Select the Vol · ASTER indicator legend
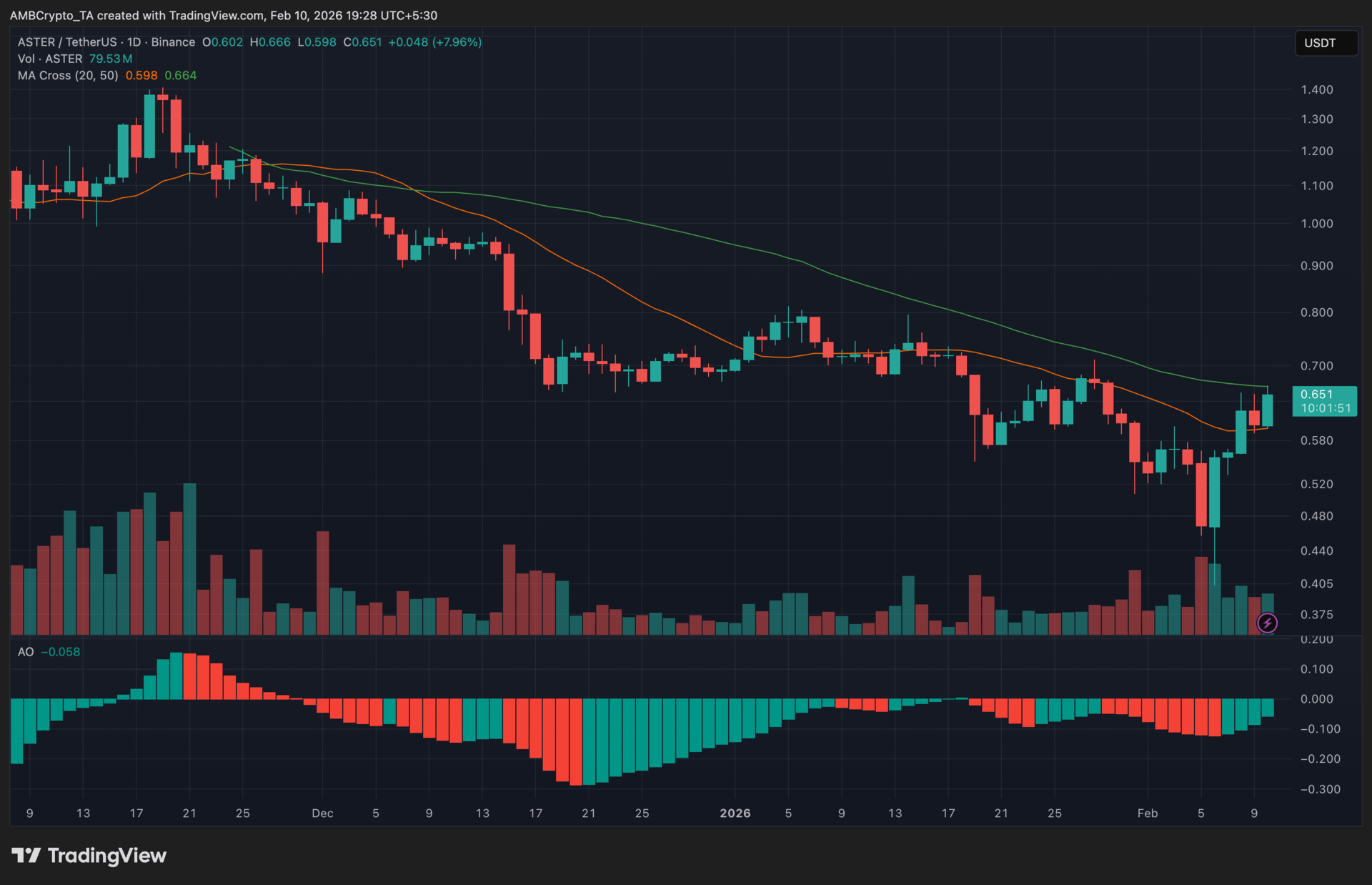Screen dimensions: 1372x885 [x=50, y=59]
